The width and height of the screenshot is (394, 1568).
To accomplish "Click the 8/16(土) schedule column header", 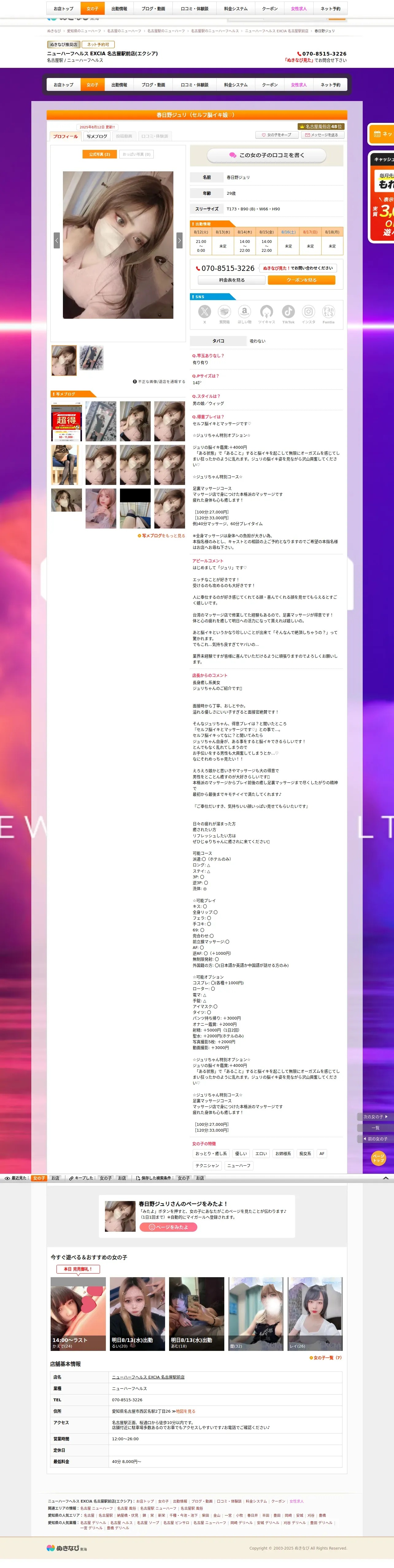I will (288, 232).
